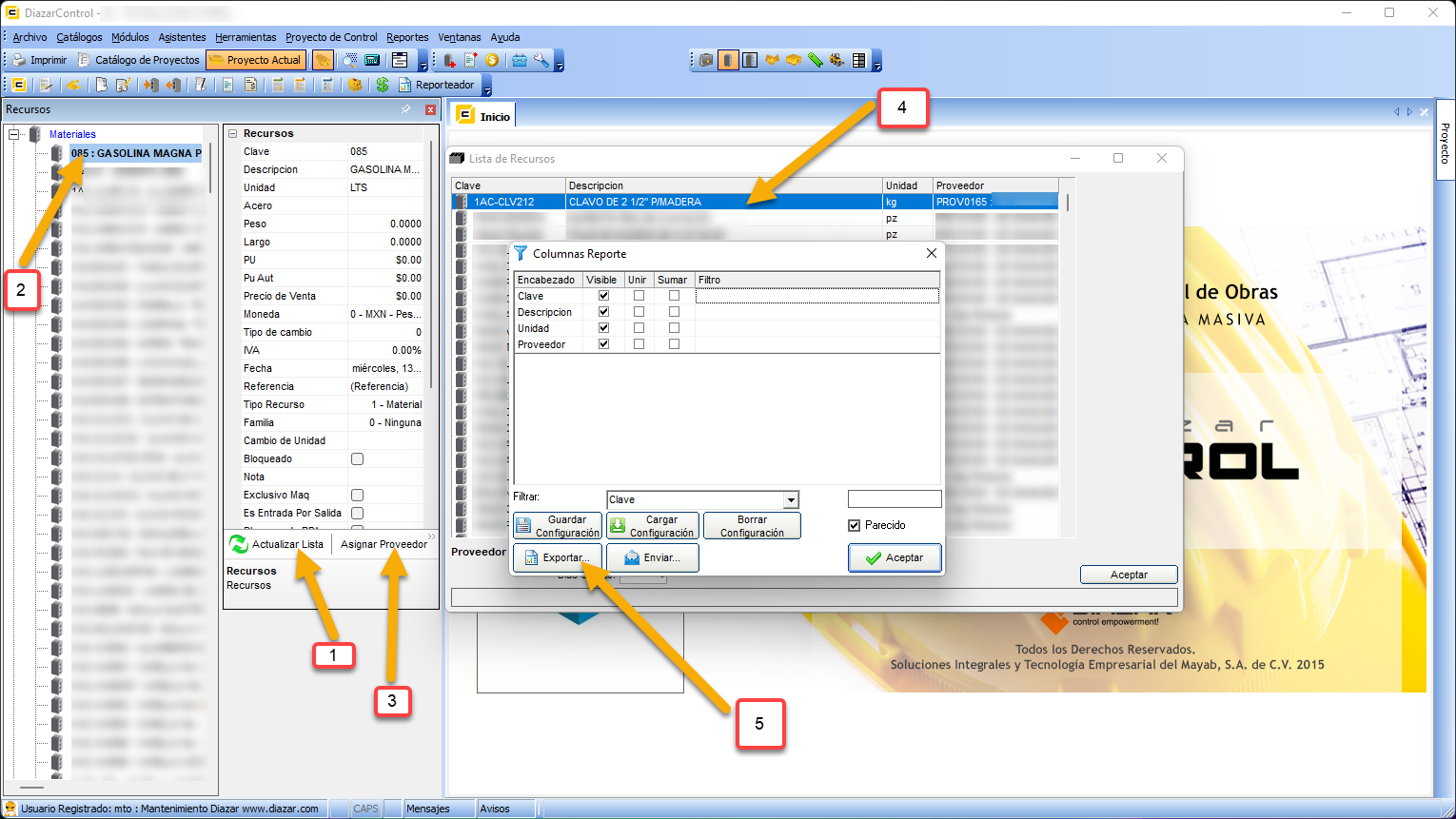
Task: Click the green dollar sign icon
Action: pos(382,85)
